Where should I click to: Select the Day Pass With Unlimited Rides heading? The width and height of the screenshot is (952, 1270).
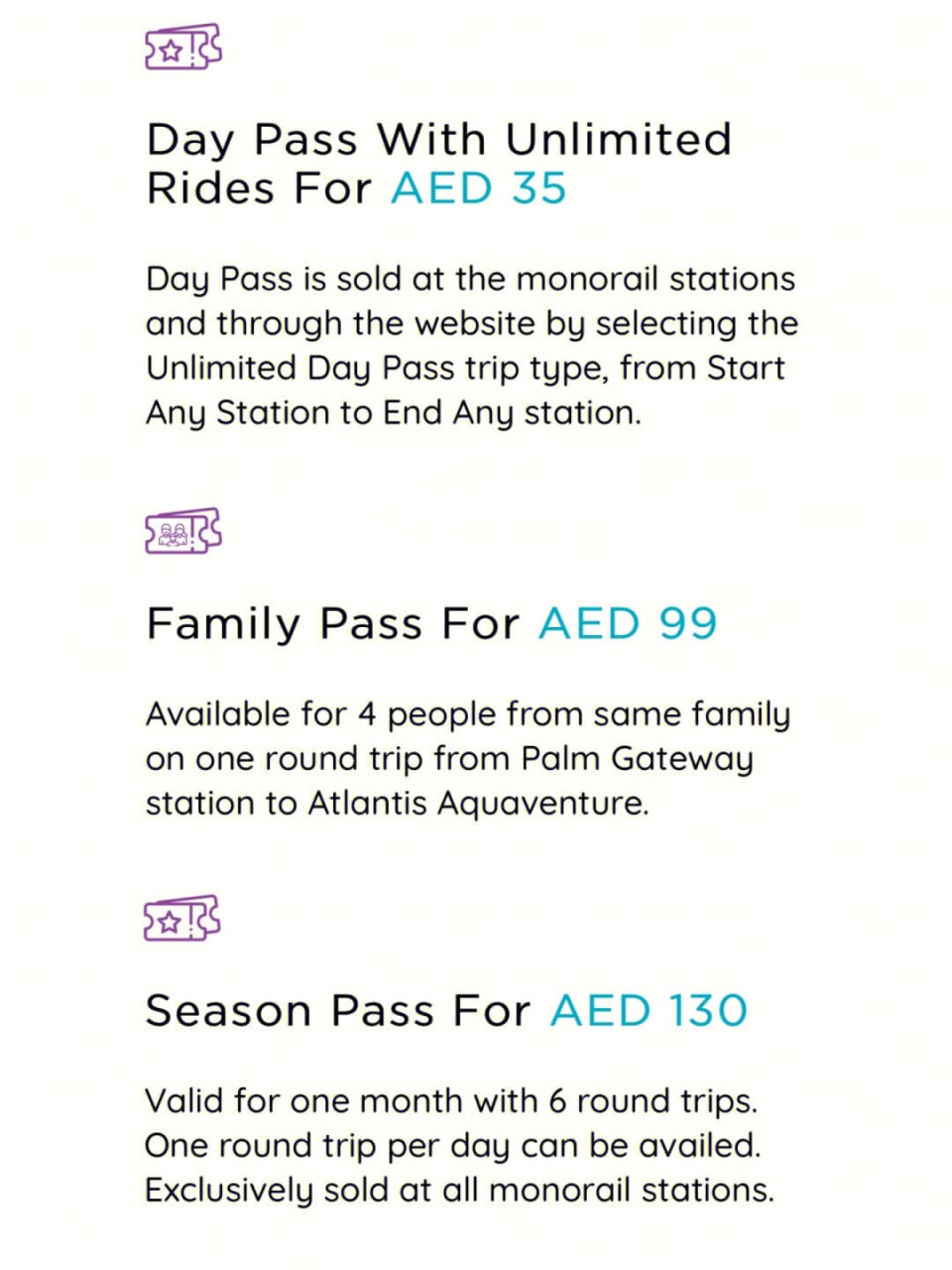tap(439, 164)
